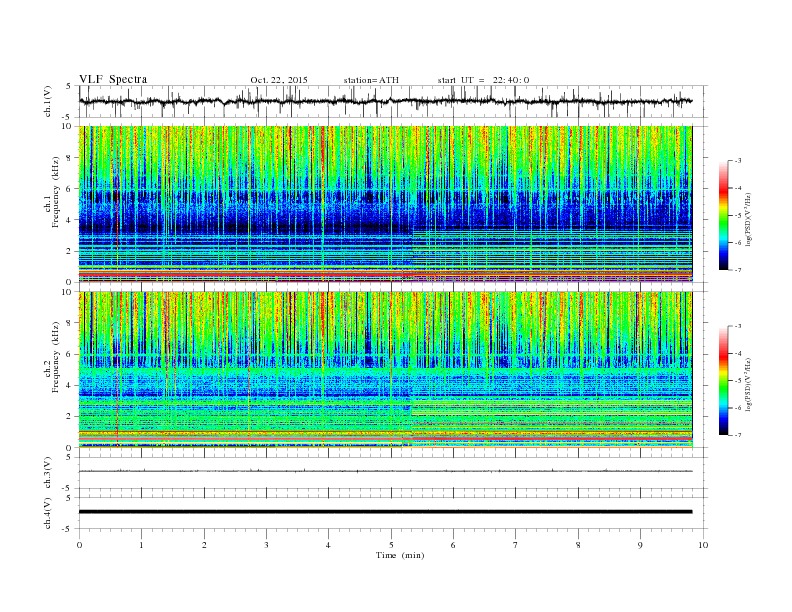Click time axis tick label "1"

[141, 545]
